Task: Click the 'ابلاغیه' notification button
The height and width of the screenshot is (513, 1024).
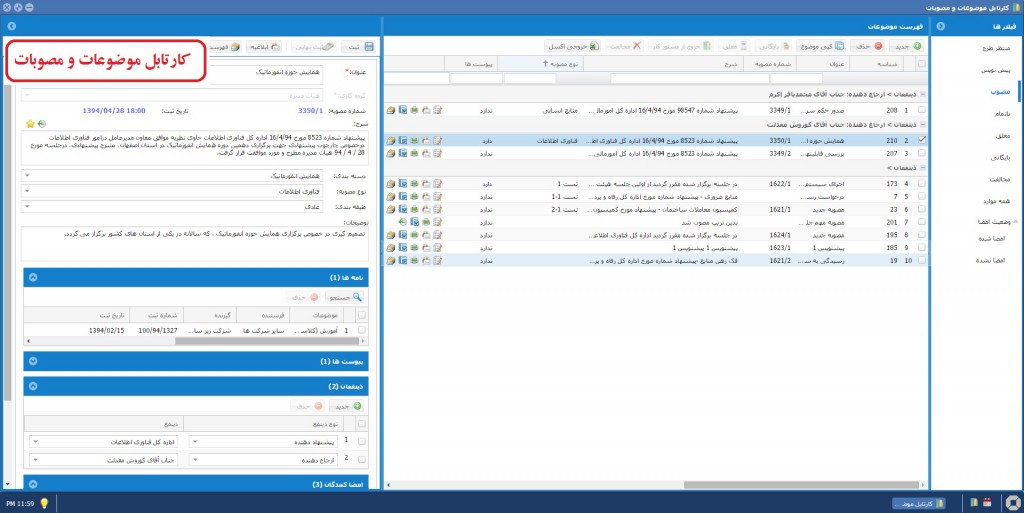Action: (x=264, y=46)
